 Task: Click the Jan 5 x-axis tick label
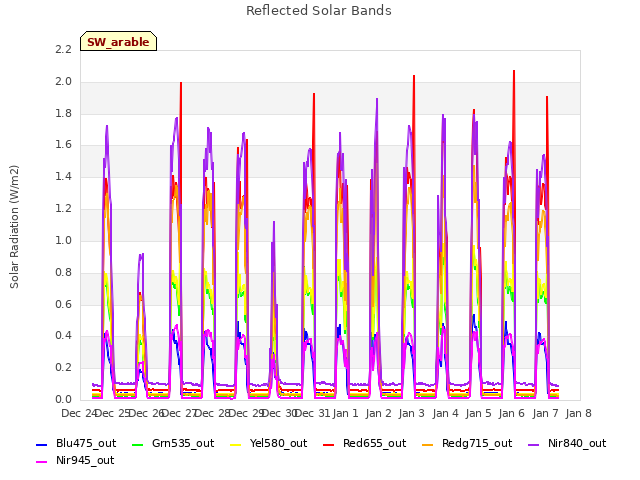tap(478, 413)
